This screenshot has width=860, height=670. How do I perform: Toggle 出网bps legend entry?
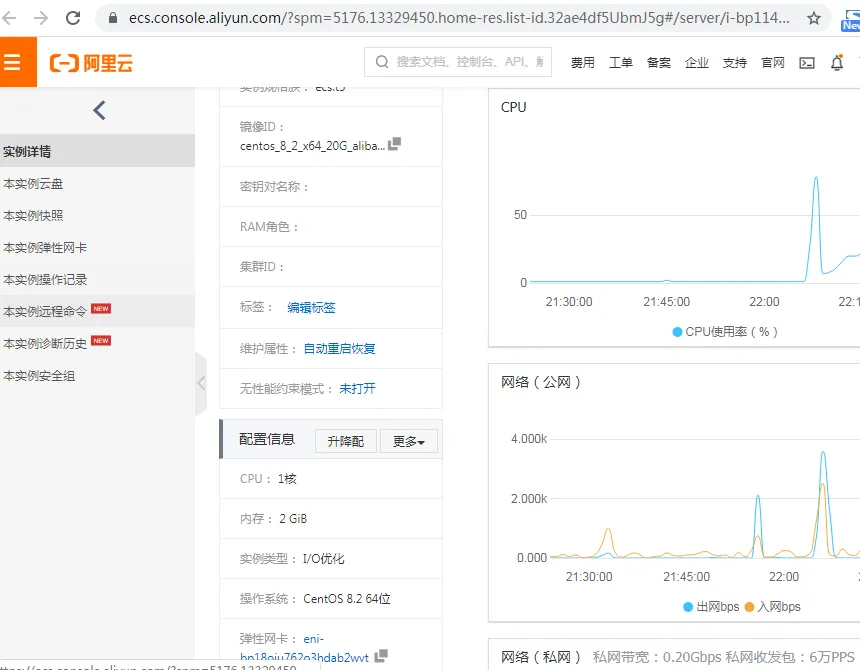coord(711,607)
